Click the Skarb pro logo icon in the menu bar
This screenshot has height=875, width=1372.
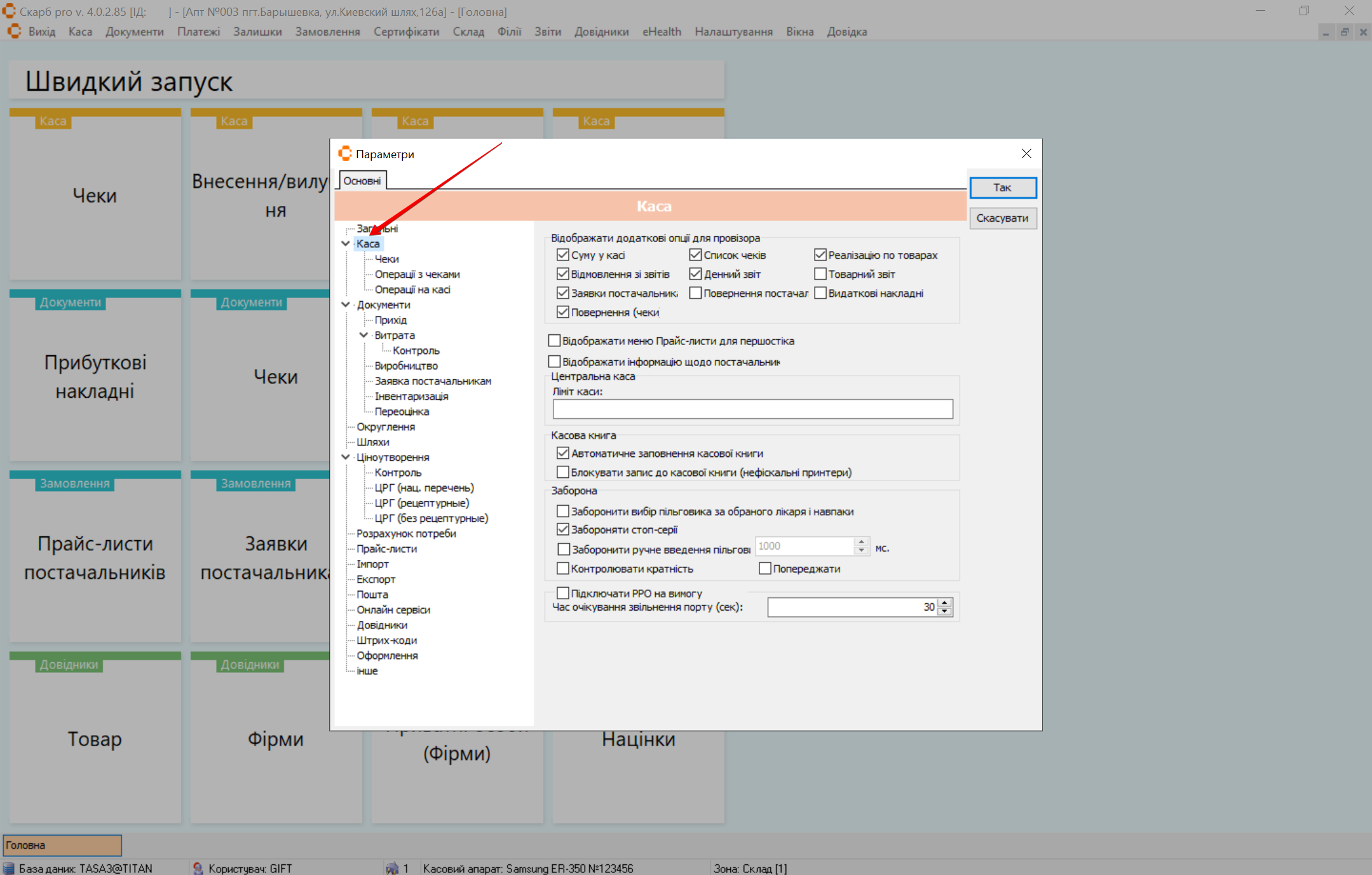[14, 31]
